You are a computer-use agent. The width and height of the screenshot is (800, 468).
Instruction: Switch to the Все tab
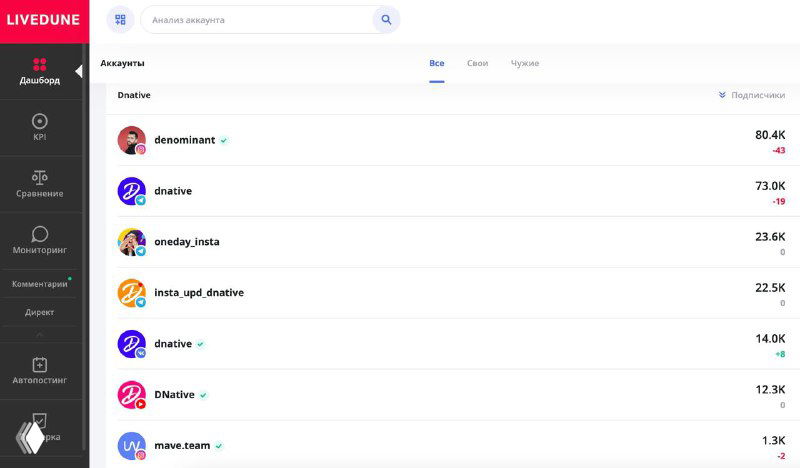(437, 63)
